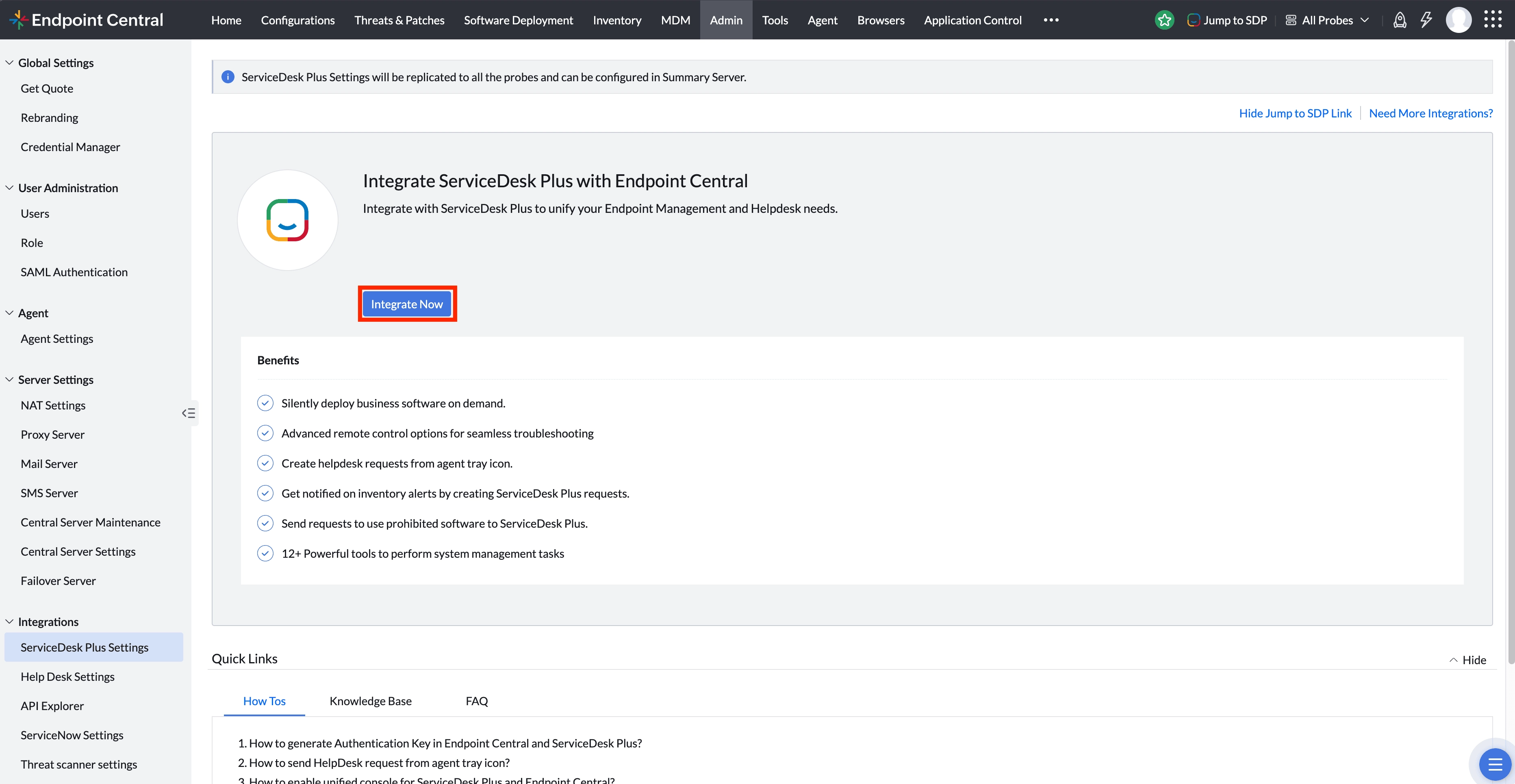
Task: Click the info icon in the banner
Action: coord(228,76)
